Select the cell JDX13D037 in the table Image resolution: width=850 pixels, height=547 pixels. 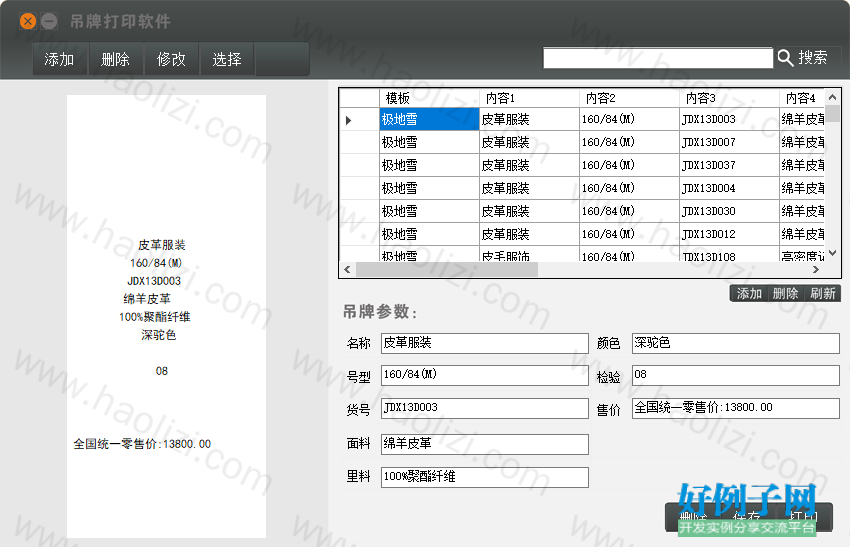coord(729,165)
